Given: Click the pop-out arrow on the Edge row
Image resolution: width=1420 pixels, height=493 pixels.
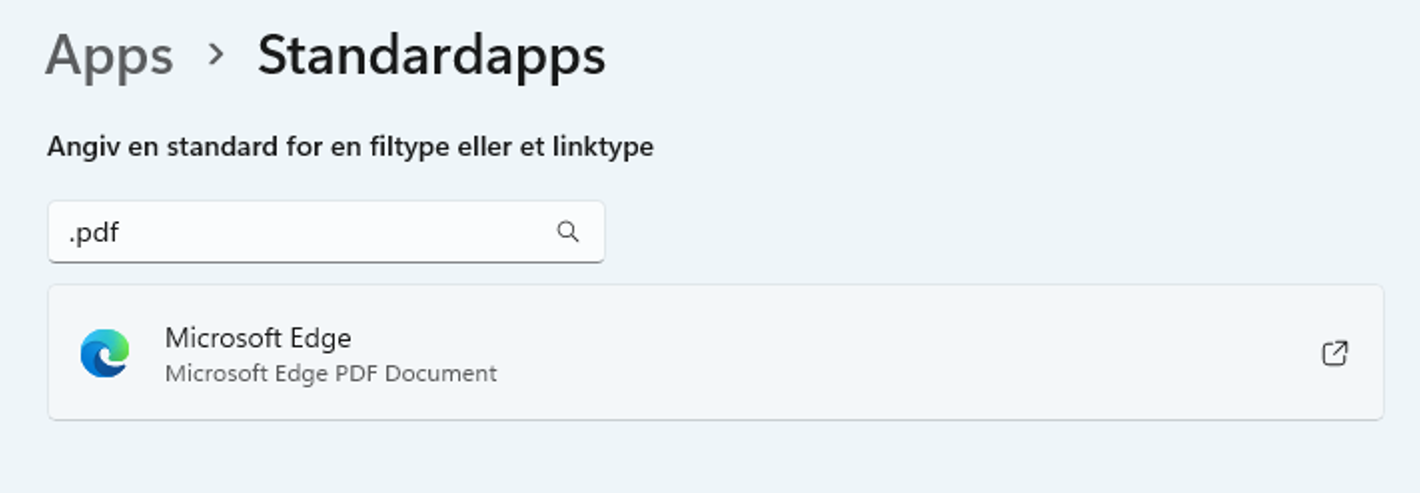Looking at the screenshot, I should (1335, 353).
